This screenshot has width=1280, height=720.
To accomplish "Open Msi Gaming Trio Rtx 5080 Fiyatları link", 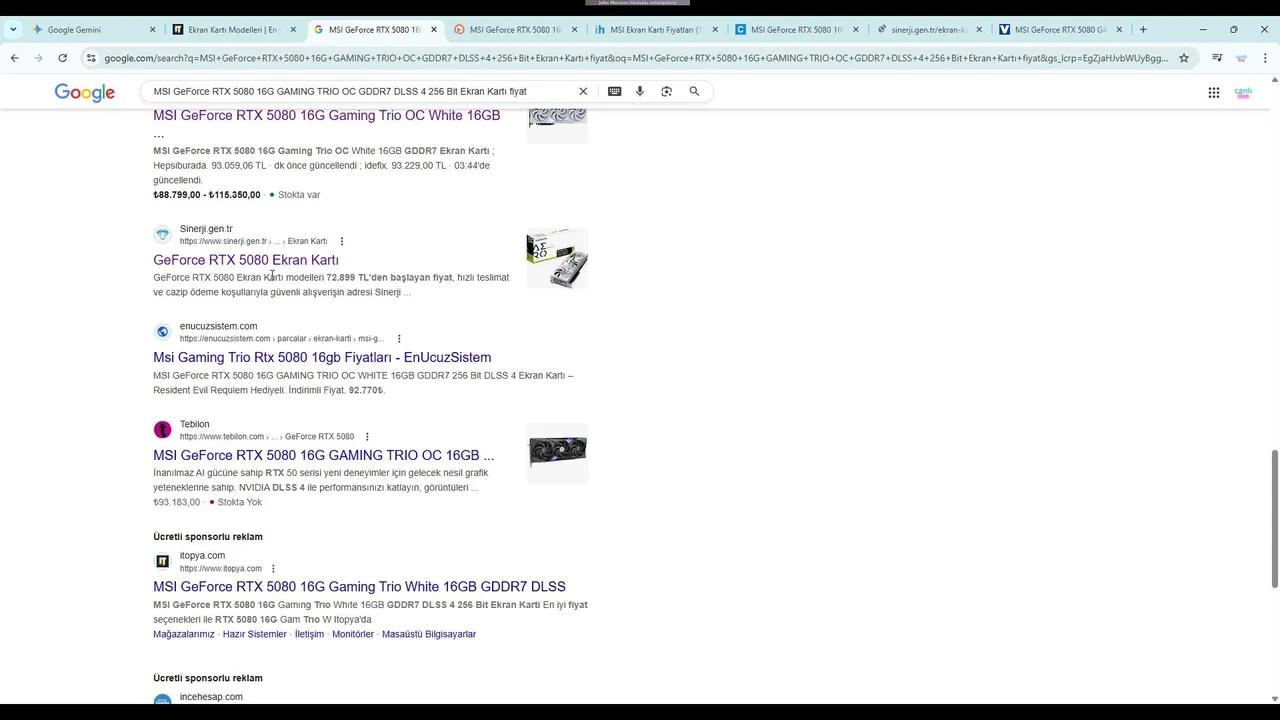I will click(x=322, y=357).
